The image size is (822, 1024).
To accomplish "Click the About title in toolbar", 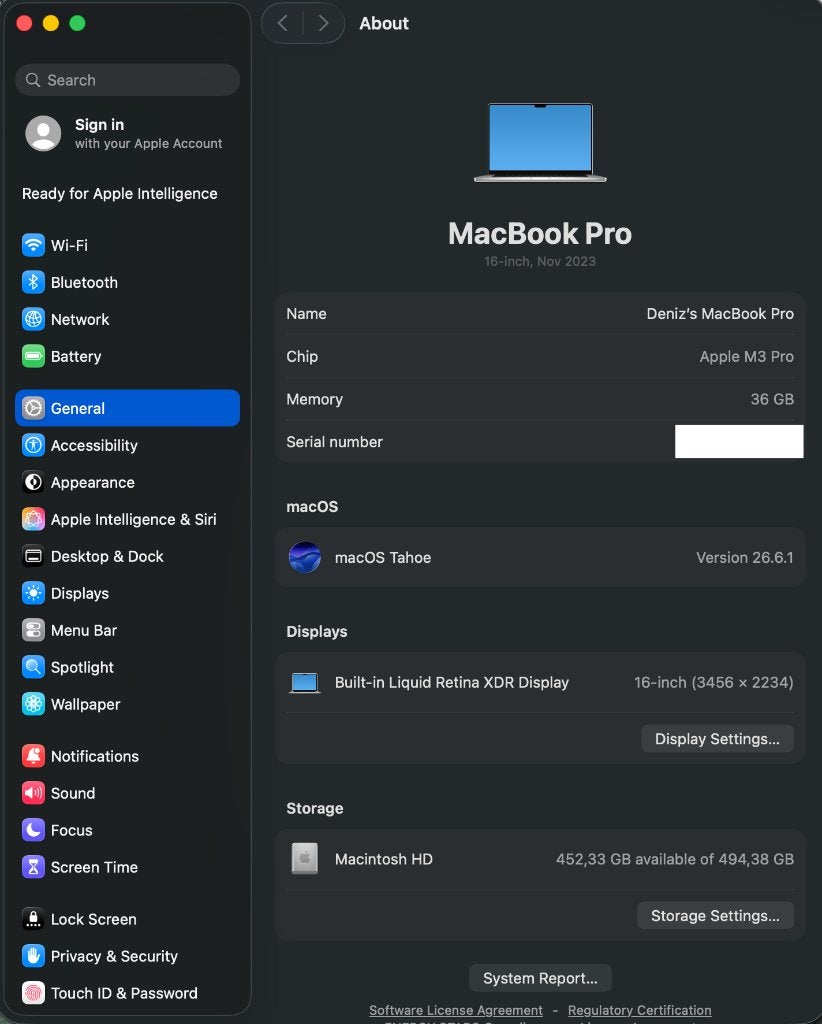I will [384, 24].
